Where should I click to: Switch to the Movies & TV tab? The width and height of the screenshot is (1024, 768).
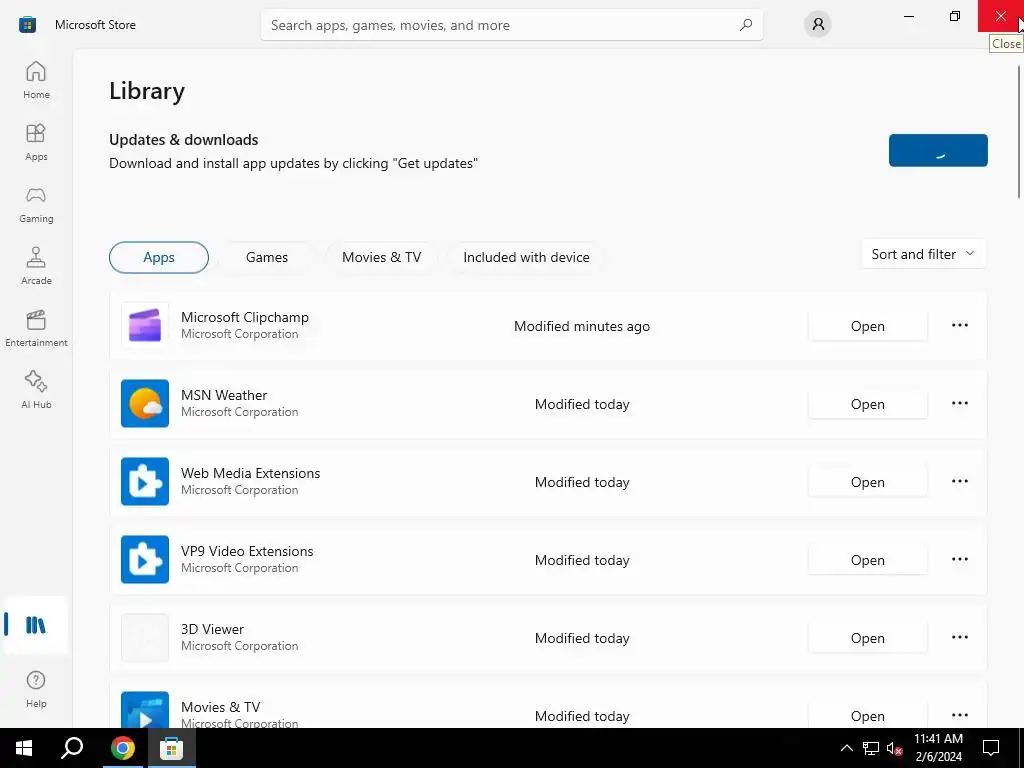(381, 257)
